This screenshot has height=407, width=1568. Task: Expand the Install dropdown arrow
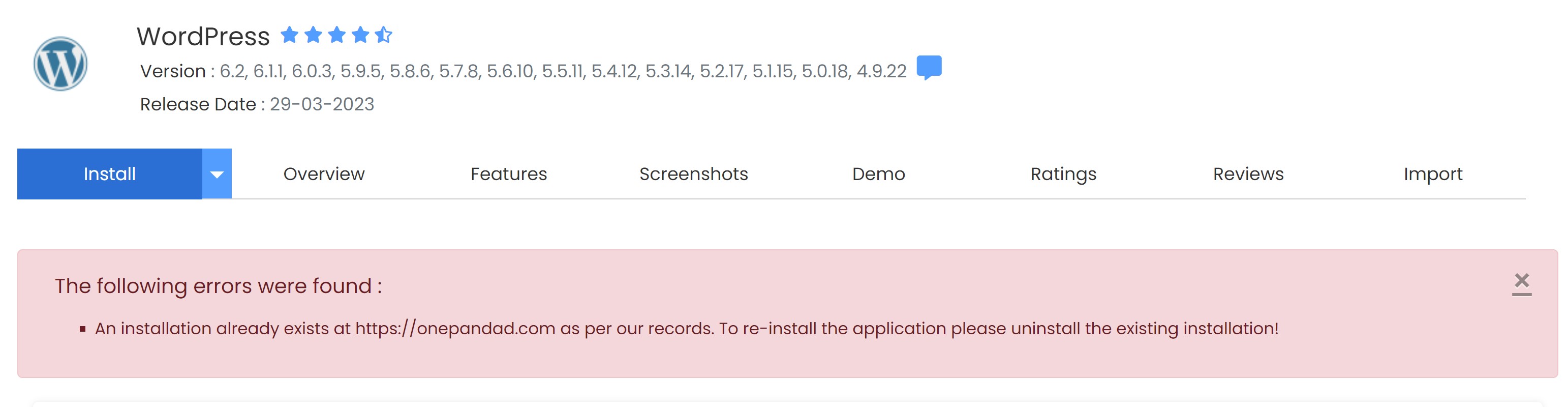coord(217,175)
